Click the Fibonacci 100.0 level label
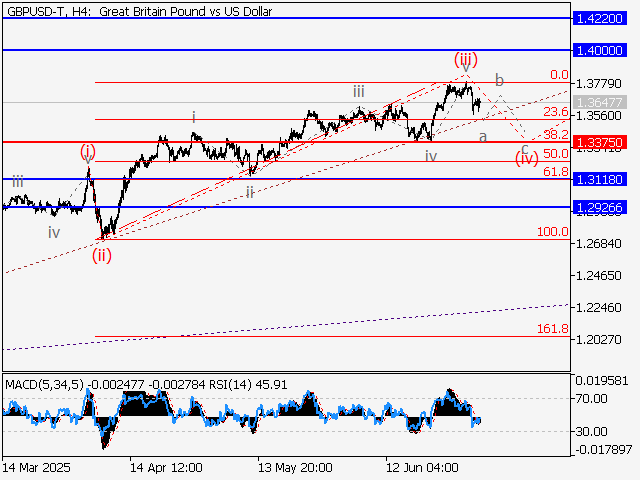Image resolution: width=640 pixels, height=480 pixels. 553,231
